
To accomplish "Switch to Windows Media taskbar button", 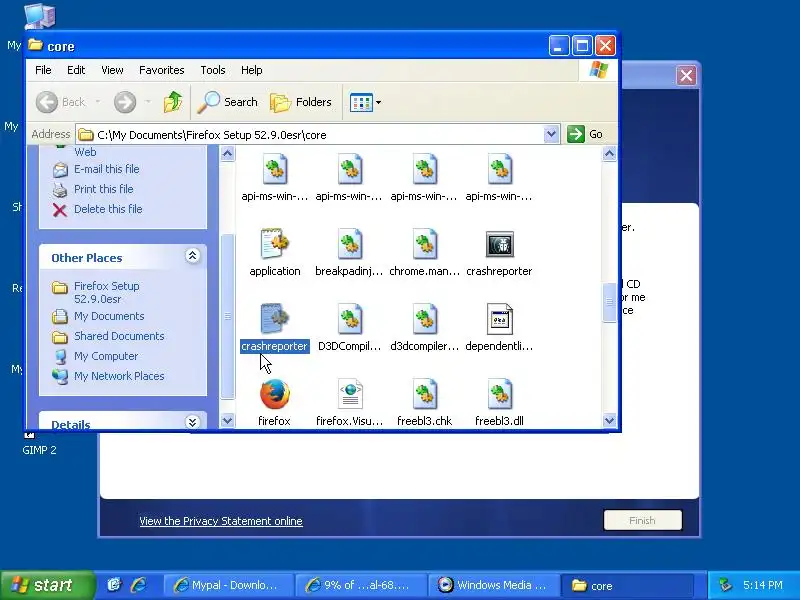I will click(494, 585).
